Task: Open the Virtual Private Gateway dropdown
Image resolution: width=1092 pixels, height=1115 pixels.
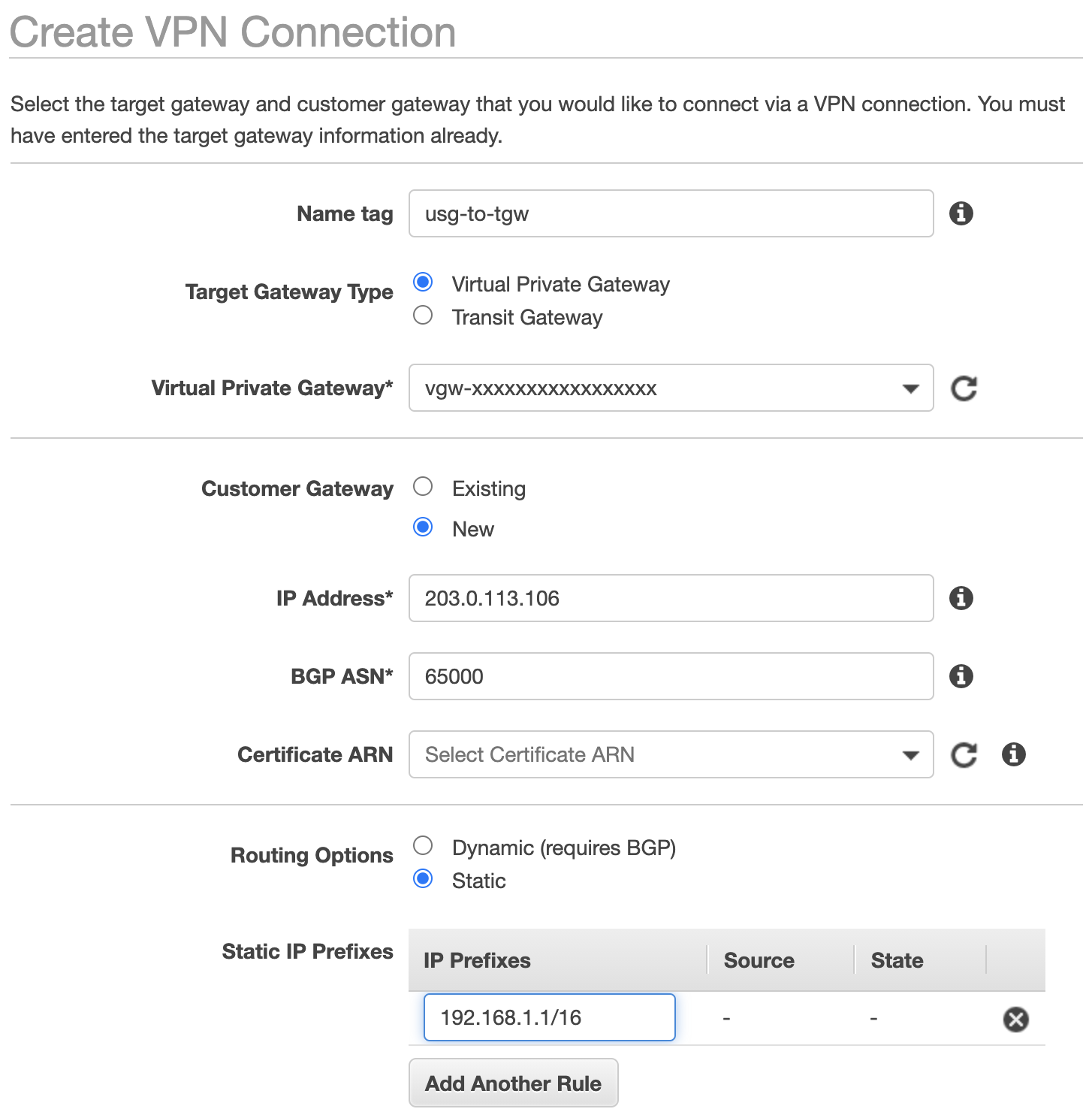Action: pyautogui.click(x=671, y=388)
